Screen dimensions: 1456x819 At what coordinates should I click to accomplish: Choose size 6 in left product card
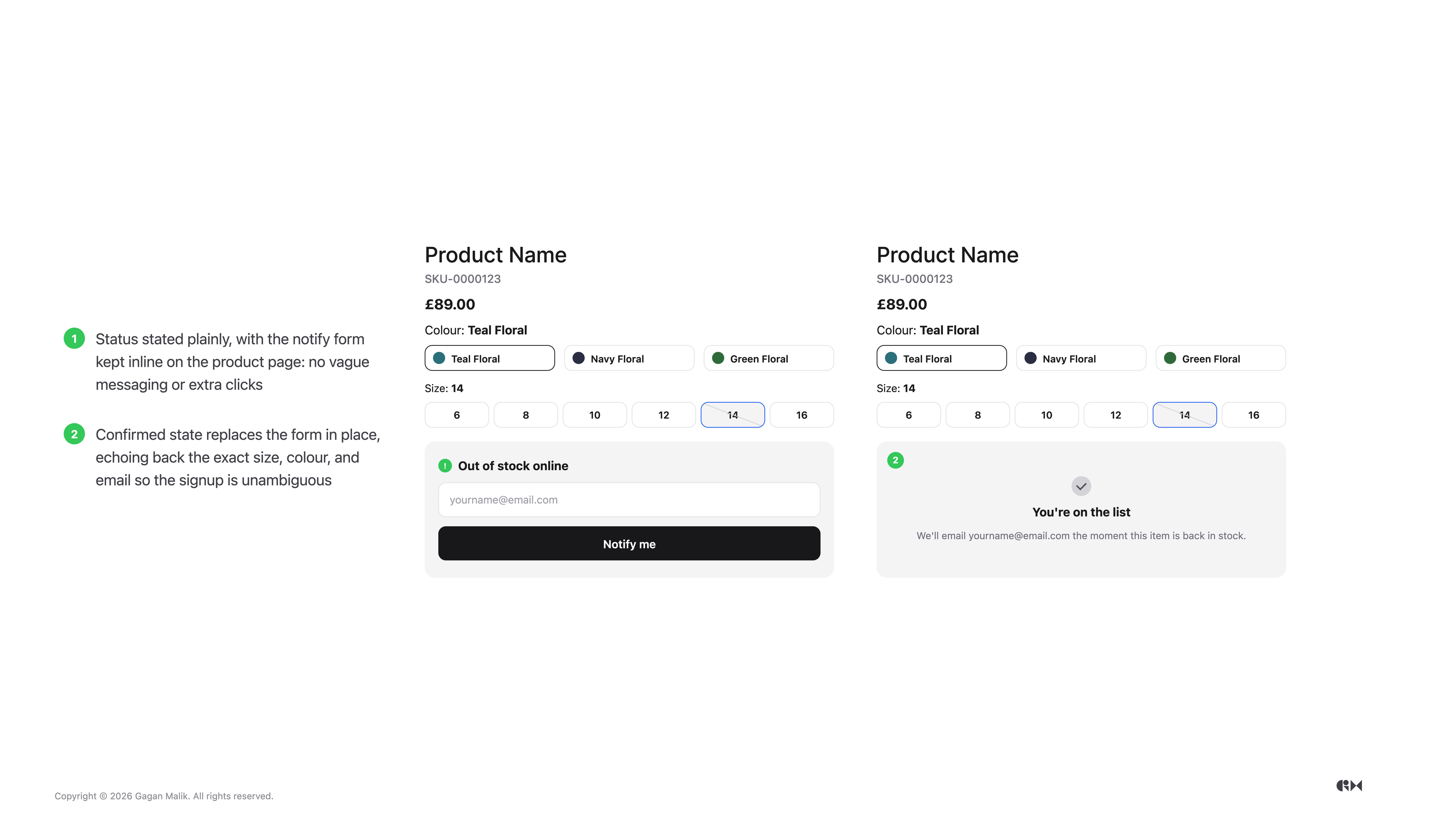pyautogui.click(x=457, y=415)
